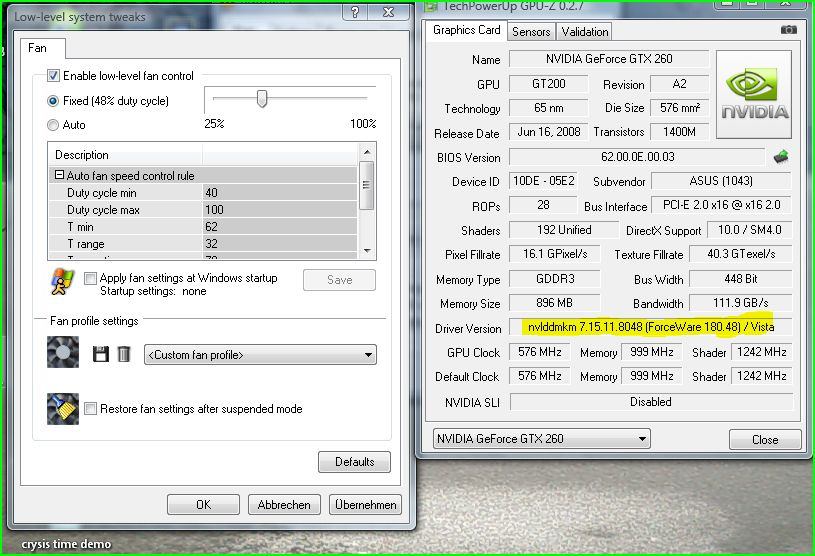Click the fan duty cycle slider handle
The width and height of the screenshot is (815, 556).
click(x=262, y=98)
